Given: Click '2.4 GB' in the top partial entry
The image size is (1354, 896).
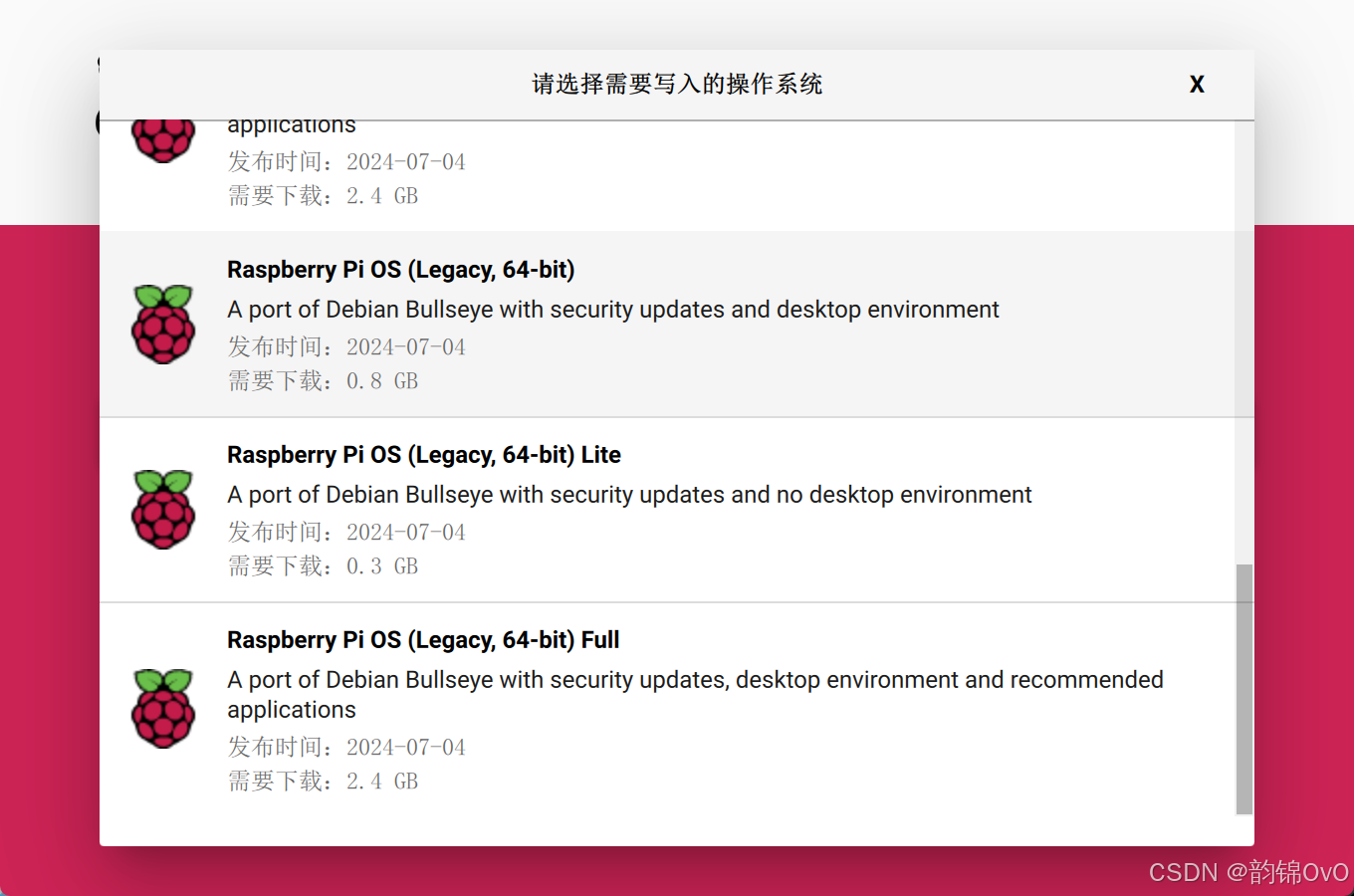Looking at the screenshot, I should pos(382,196).
